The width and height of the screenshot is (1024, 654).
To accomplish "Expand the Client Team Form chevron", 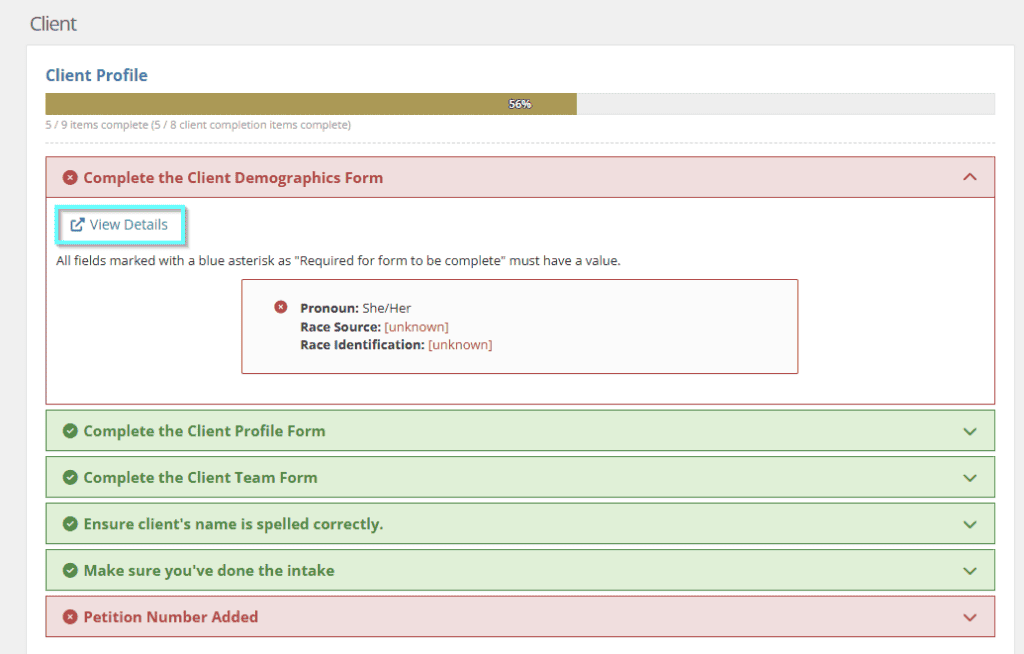I will (970, 478).
